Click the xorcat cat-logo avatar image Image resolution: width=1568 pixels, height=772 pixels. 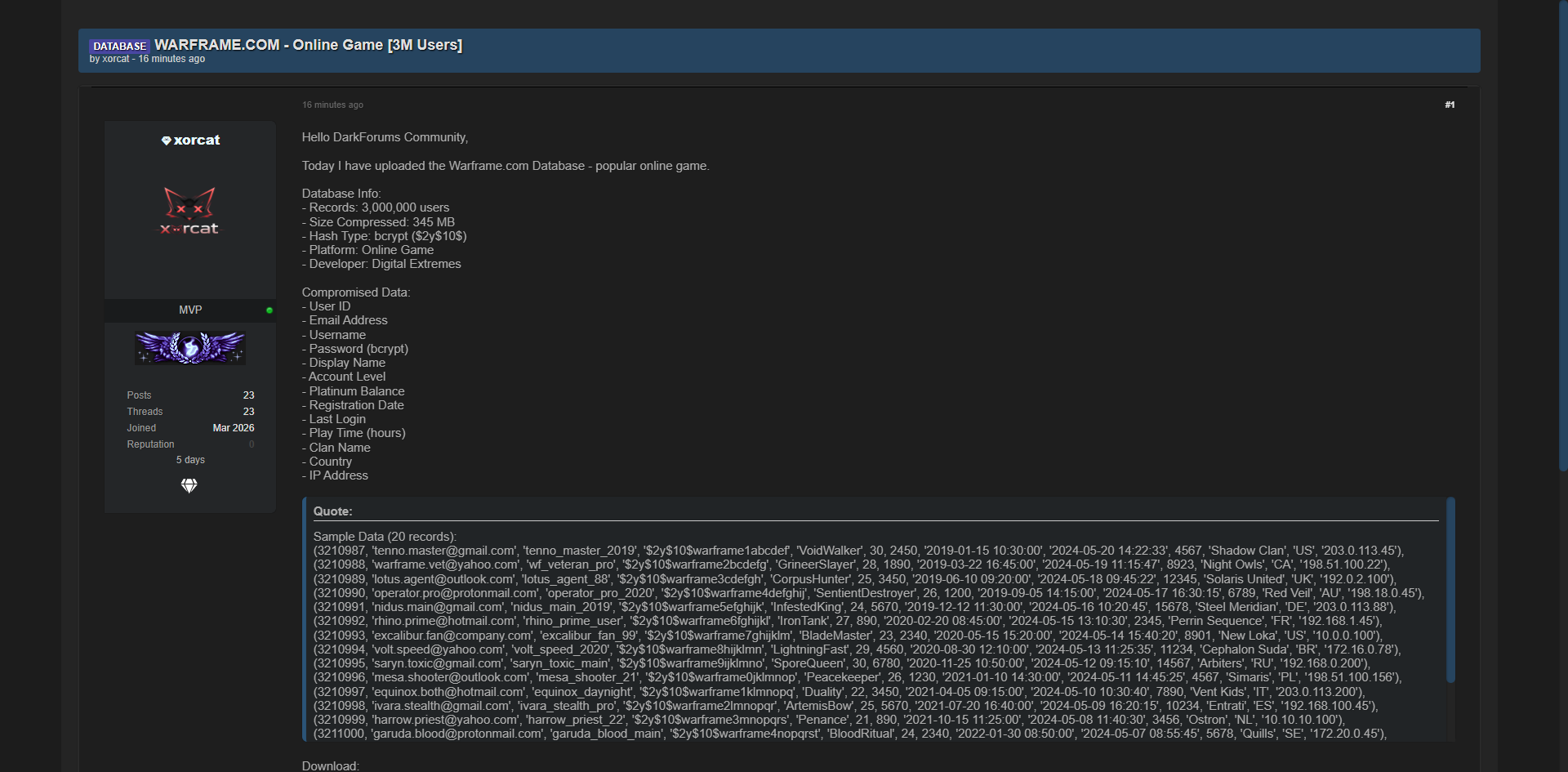(x=189, y=212)
